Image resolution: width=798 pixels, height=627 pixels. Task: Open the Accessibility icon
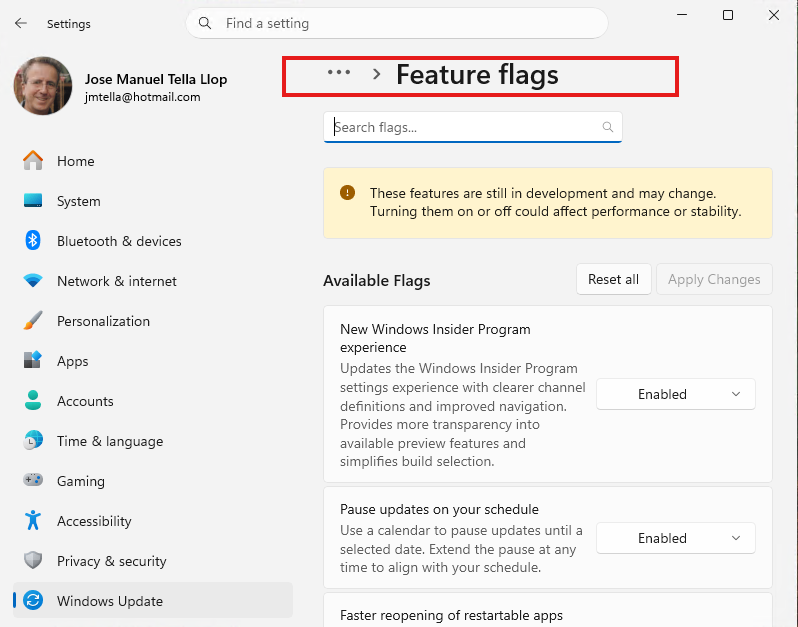coord(33,521)
